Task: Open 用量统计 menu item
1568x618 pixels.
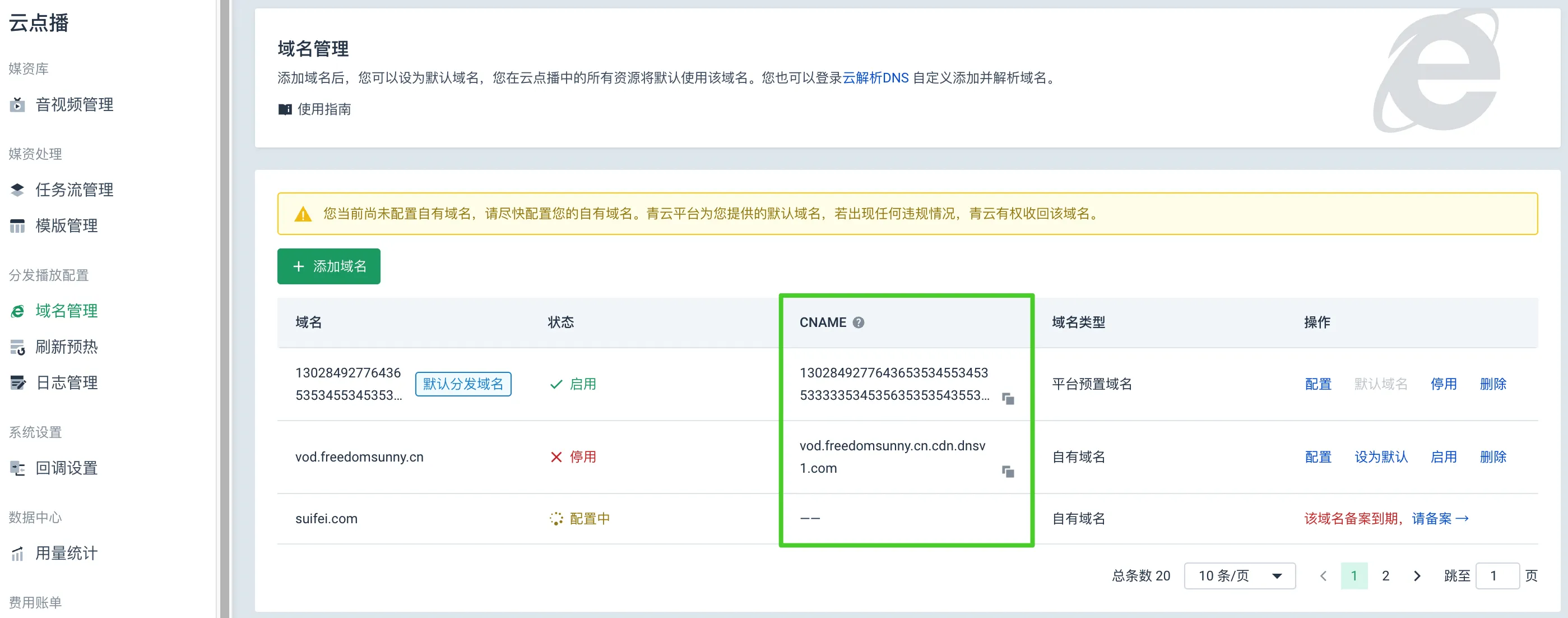Action: 66,554
